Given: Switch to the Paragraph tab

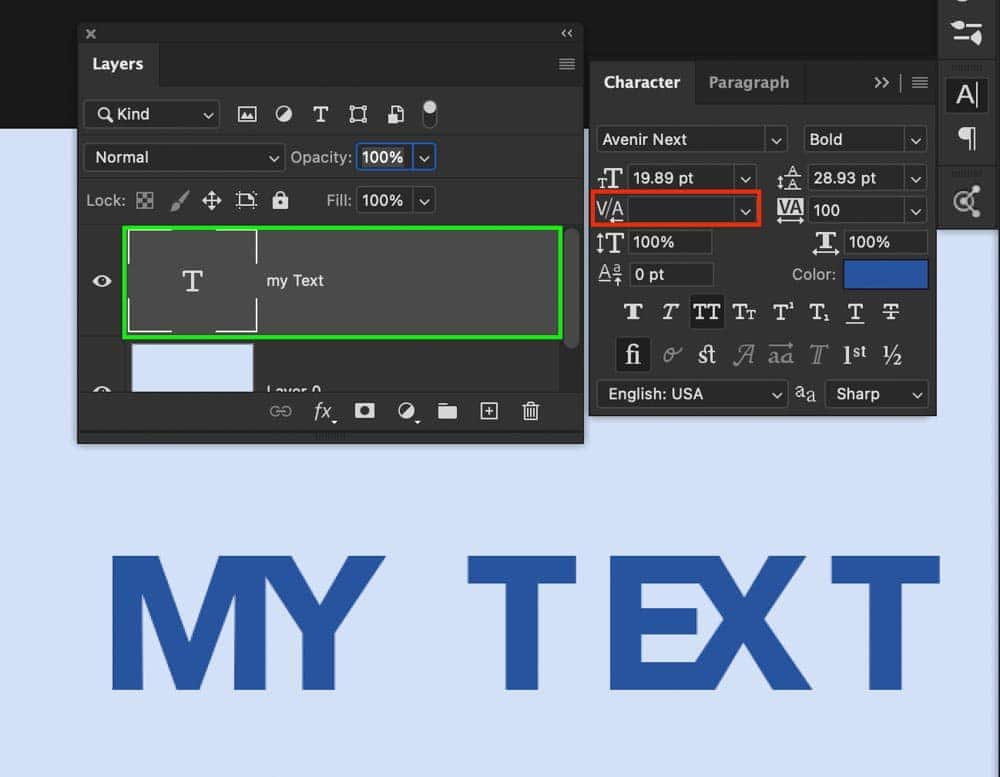Looking at the screenshot, I should [x=749, y=83].
